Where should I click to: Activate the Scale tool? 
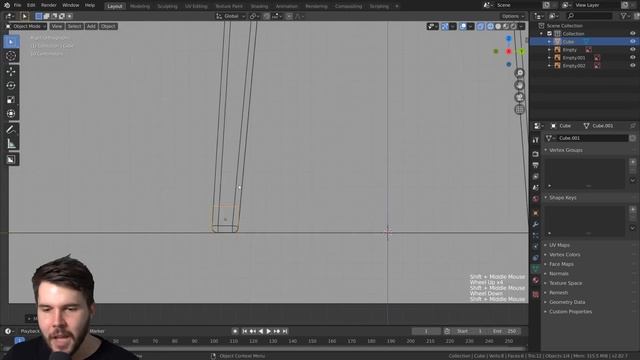(x=11, y=100)
